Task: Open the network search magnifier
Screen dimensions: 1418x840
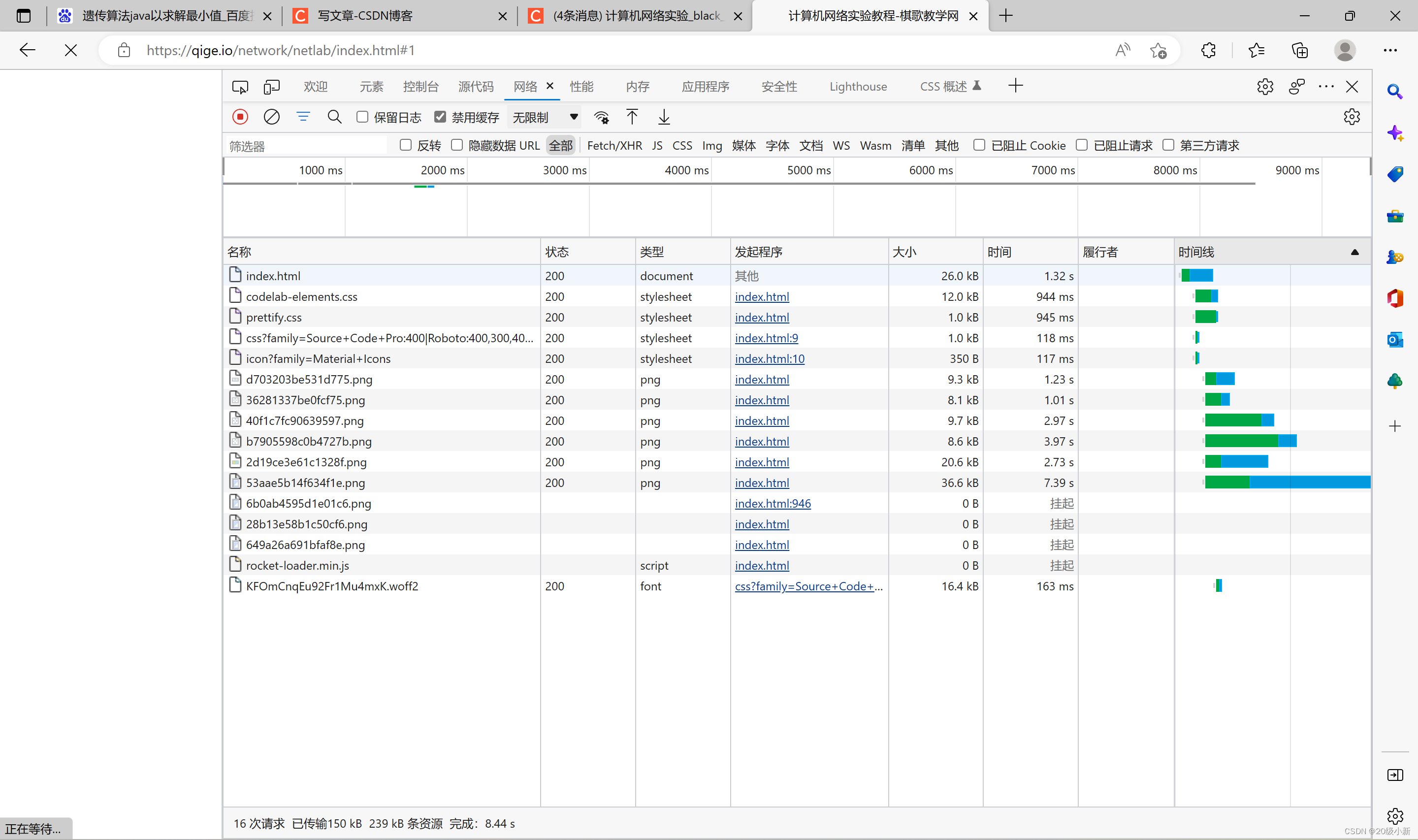Action: pos(334,117)
